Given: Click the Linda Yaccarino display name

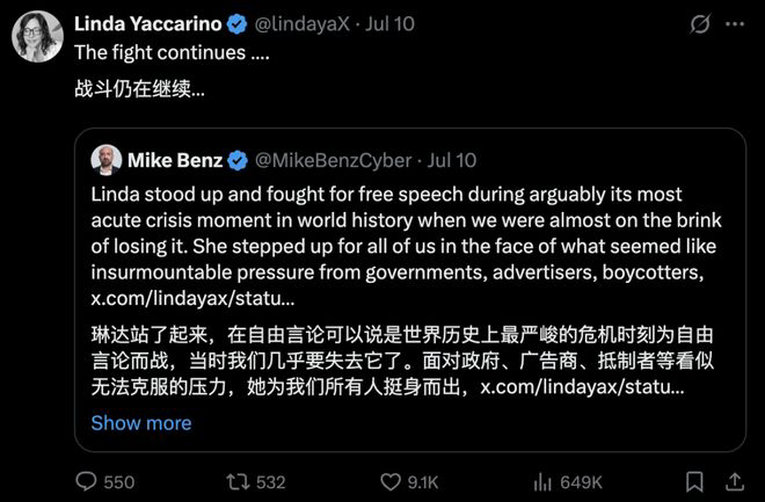Looking at the screenshot, I should 148,24.
